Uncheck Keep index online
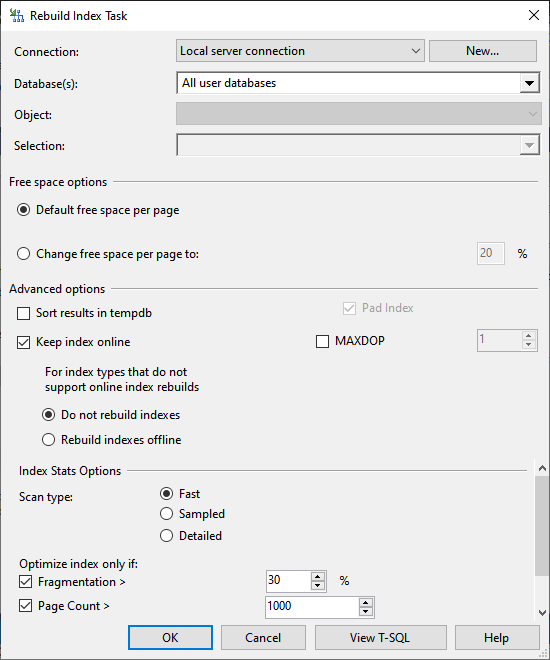Image resolution: width=550 pixels, height=660 pixels. click(24, 342)
